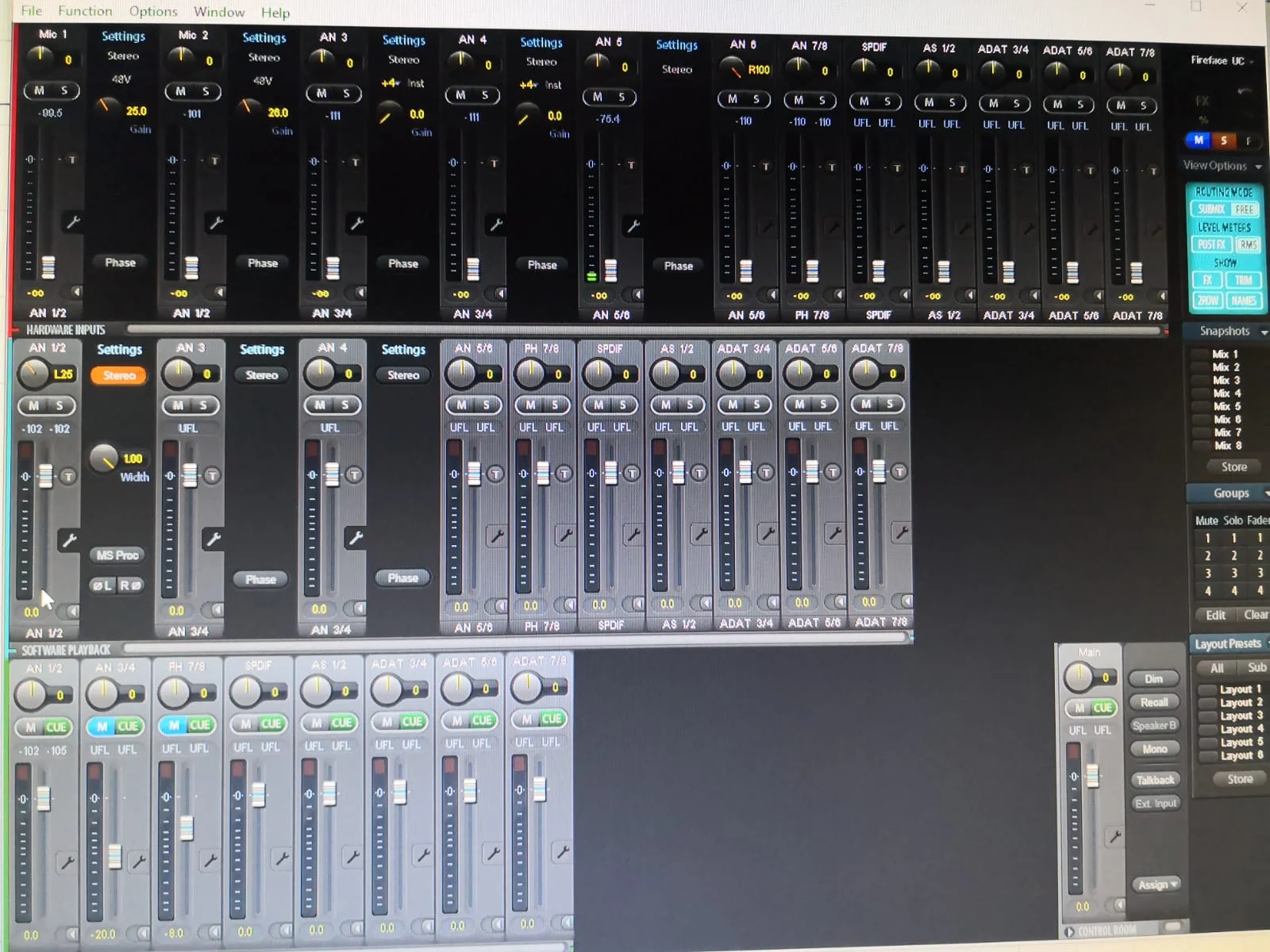Screen dimensions: 1270x952
Task: Open wrench settings of AN 1/2 hardware output
Action: [x=69, y=540]
